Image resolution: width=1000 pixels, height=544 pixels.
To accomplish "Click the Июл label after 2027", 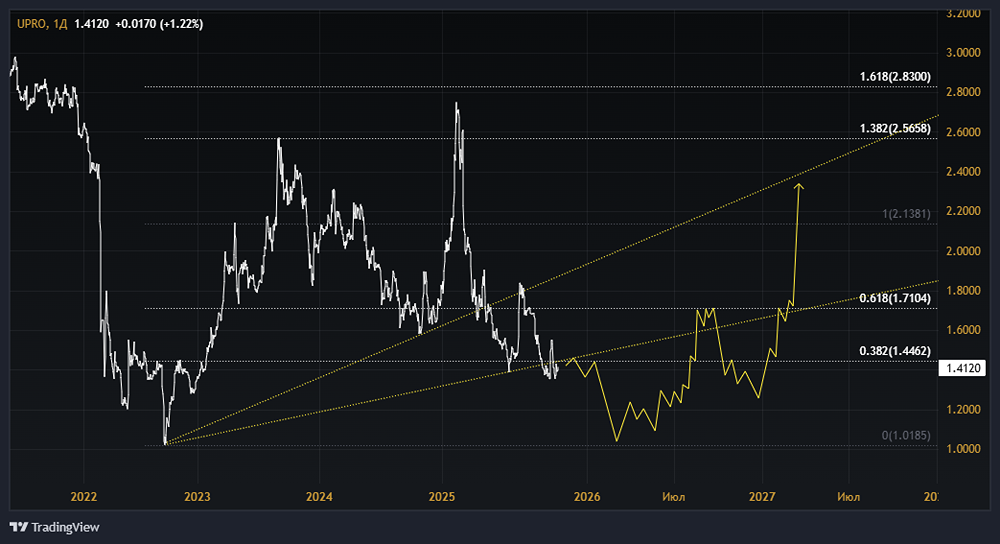I will pos(848,497).
